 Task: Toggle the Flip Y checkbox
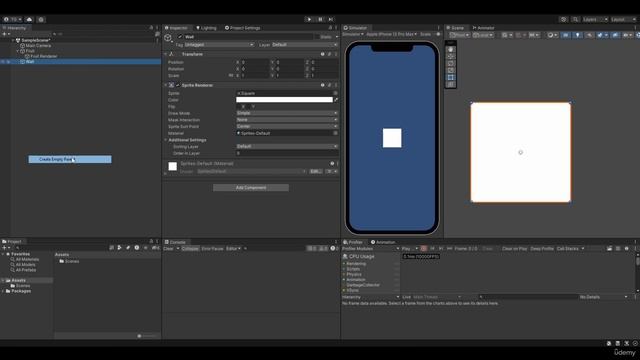coord(248,107)
